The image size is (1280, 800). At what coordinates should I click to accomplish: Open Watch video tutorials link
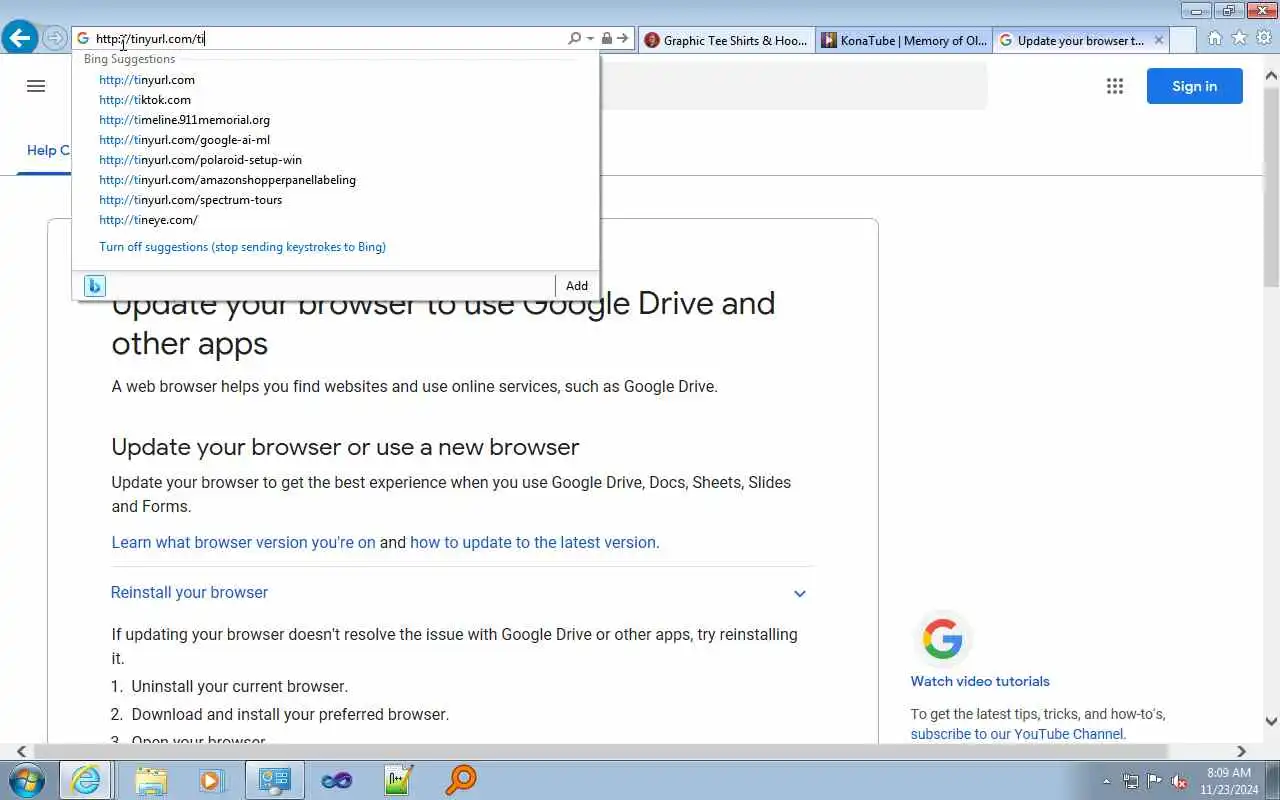point(980,681)
